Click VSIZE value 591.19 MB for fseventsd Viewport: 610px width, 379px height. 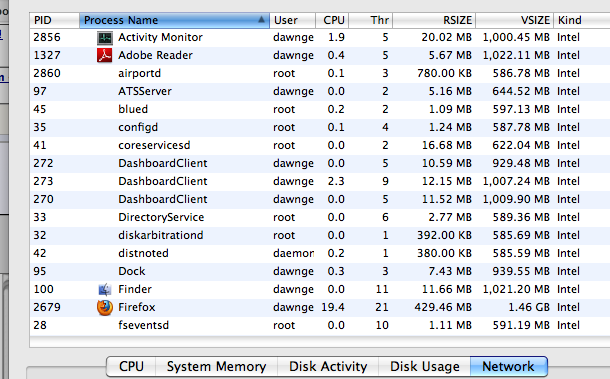[x=521, y=325]
